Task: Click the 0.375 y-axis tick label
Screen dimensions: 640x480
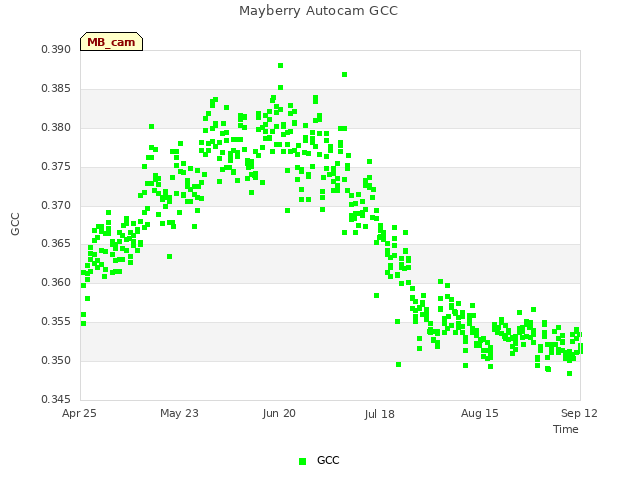Action: (56, 167)
